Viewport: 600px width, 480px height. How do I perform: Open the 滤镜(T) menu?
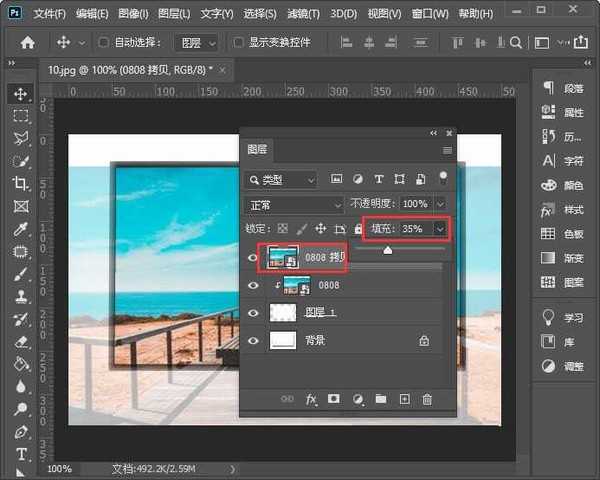coord(303,14)
